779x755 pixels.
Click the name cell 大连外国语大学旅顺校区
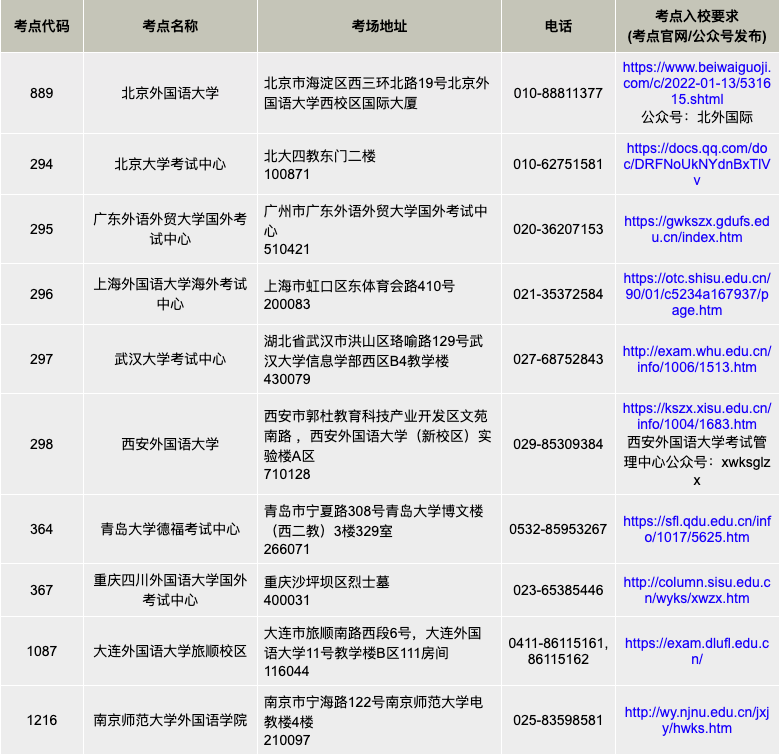(170, 651)
